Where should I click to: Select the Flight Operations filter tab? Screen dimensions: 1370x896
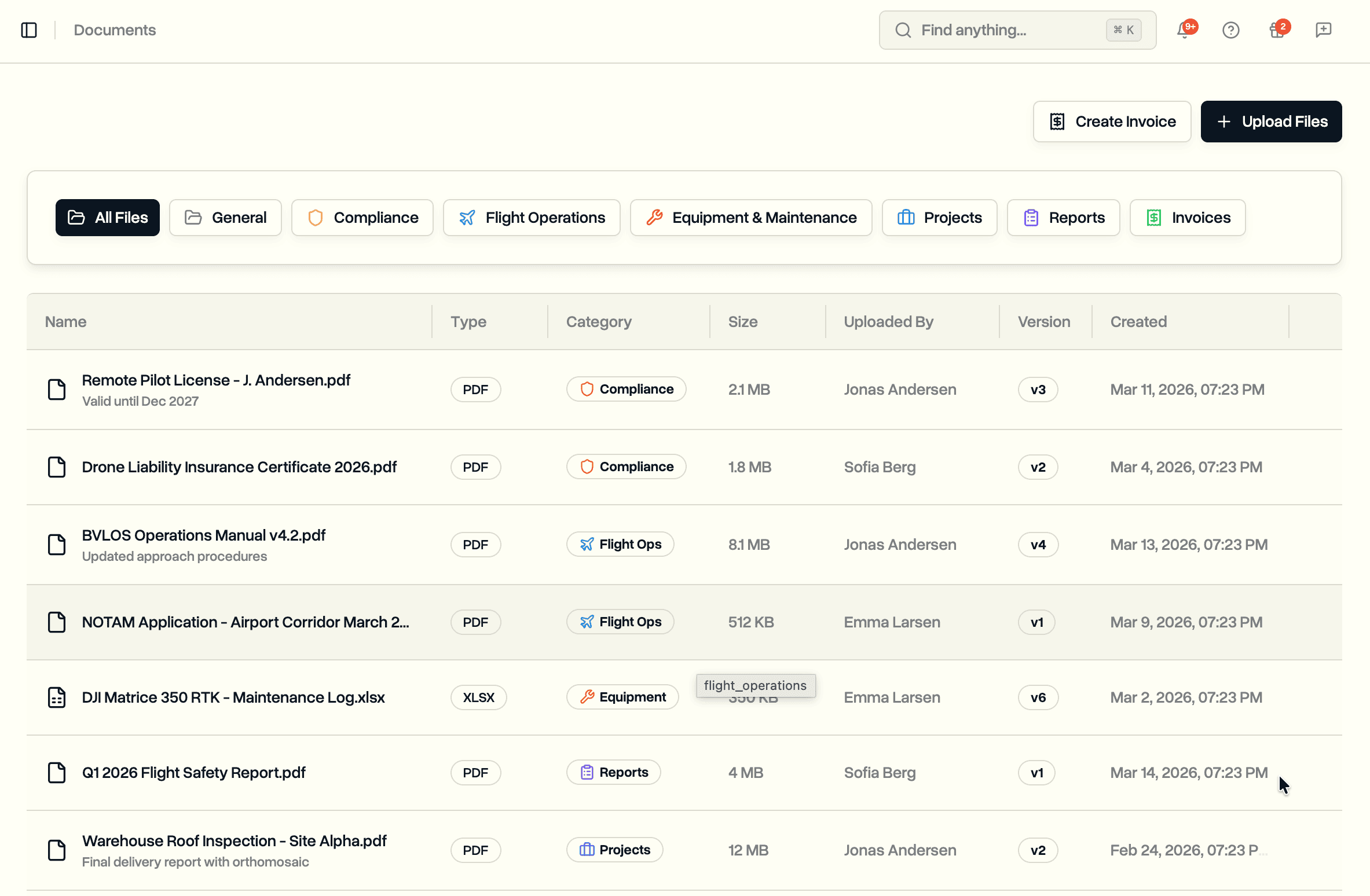point(532,218)
